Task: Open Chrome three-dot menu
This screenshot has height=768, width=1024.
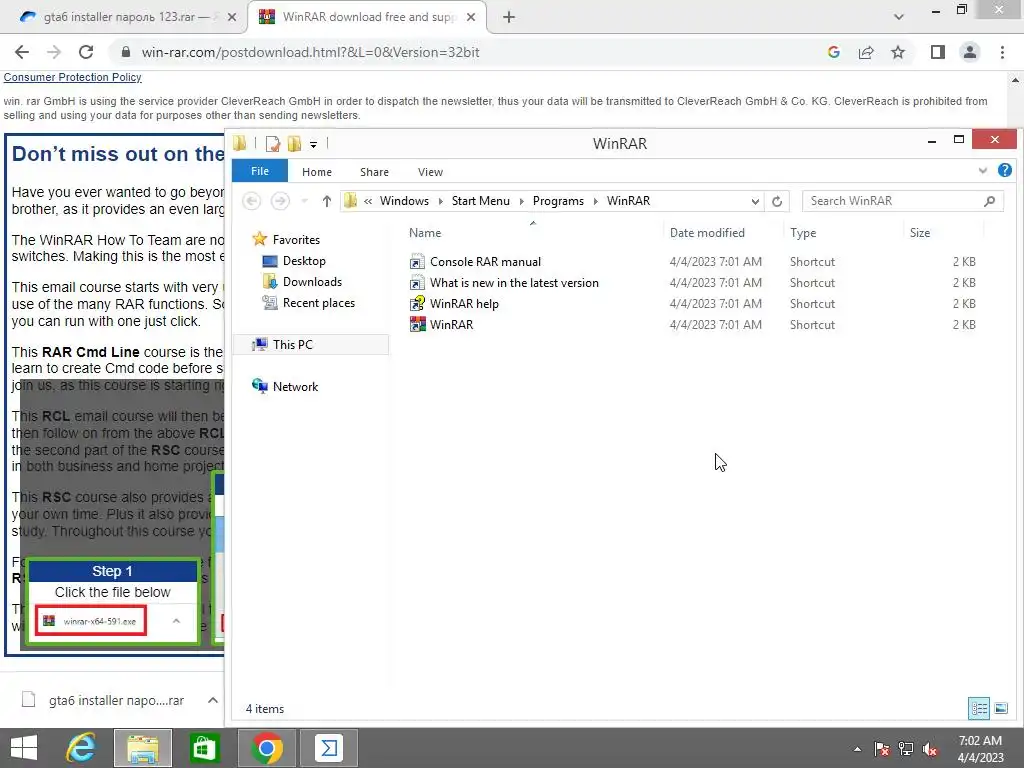Action: coord(1002,52)
